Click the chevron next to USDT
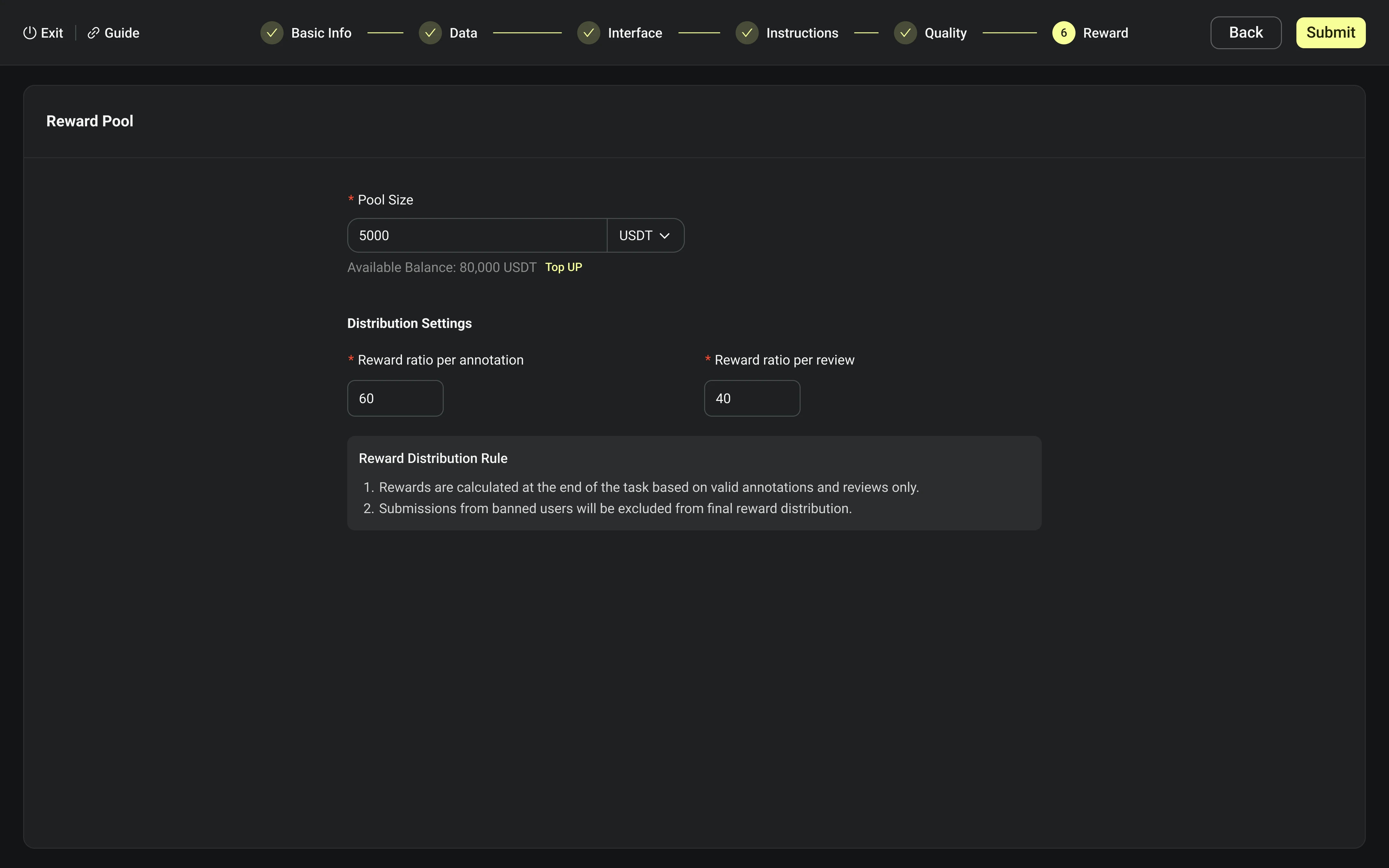The height and width of the screenshot is (868, 1389). 665,236
